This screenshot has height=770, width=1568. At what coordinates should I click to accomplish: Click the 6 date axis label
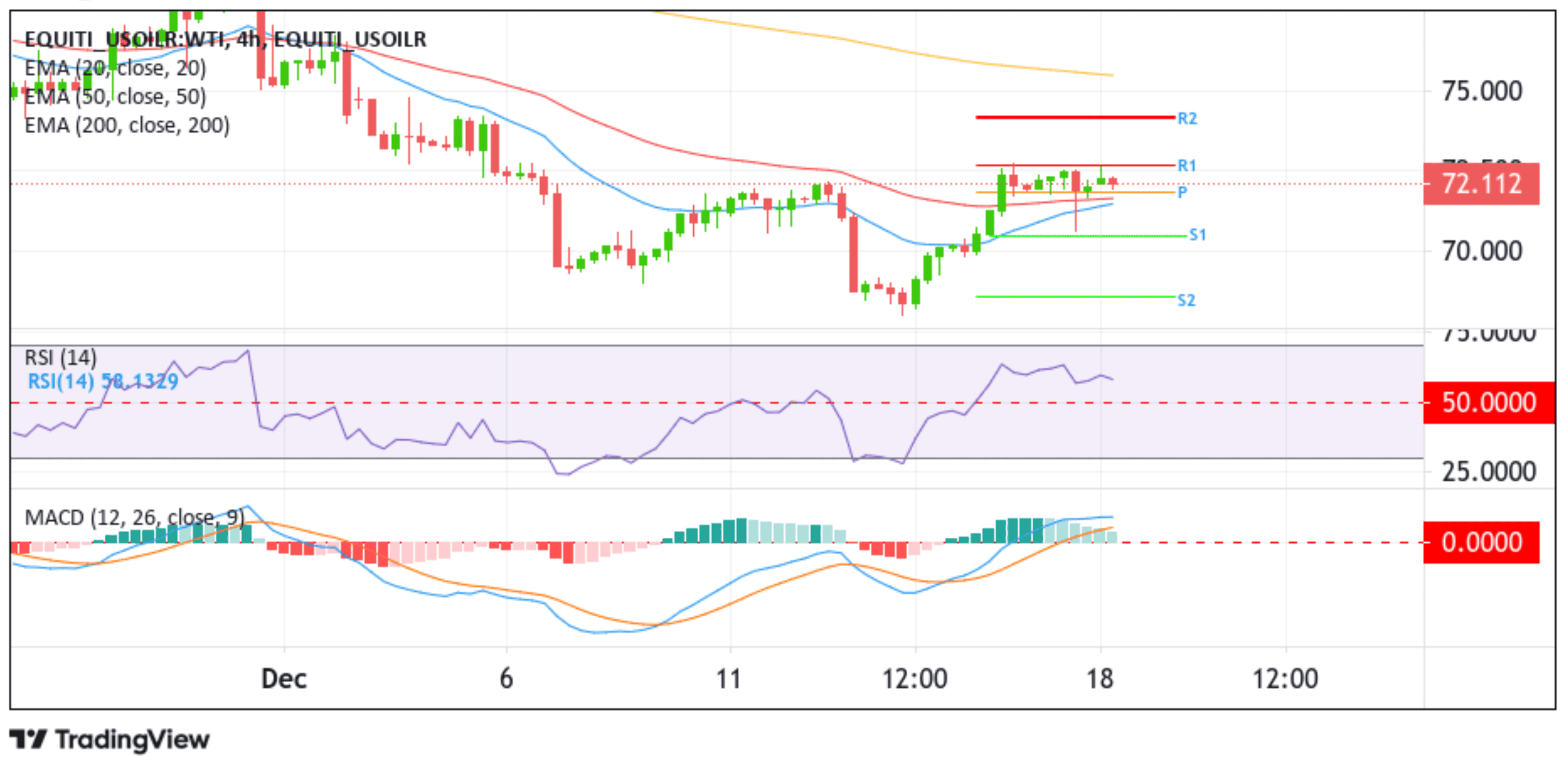(506, 678)
